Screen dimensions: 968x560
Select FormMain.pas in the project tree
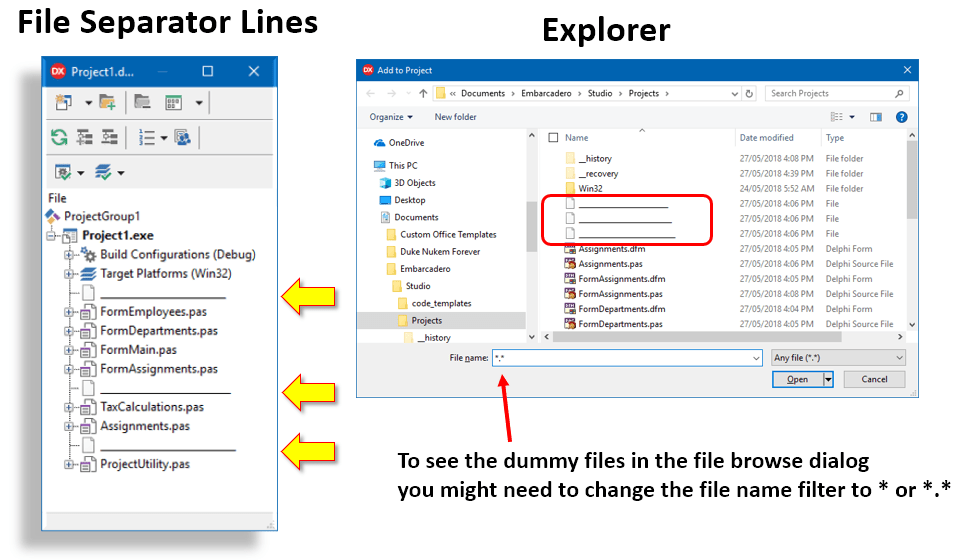point(138,350)
